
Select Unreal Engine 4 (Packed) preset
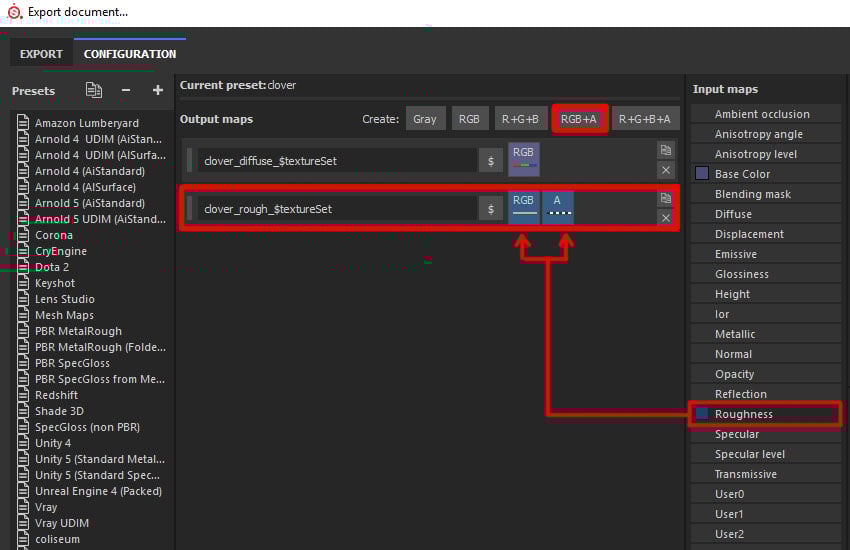point(98,491)
